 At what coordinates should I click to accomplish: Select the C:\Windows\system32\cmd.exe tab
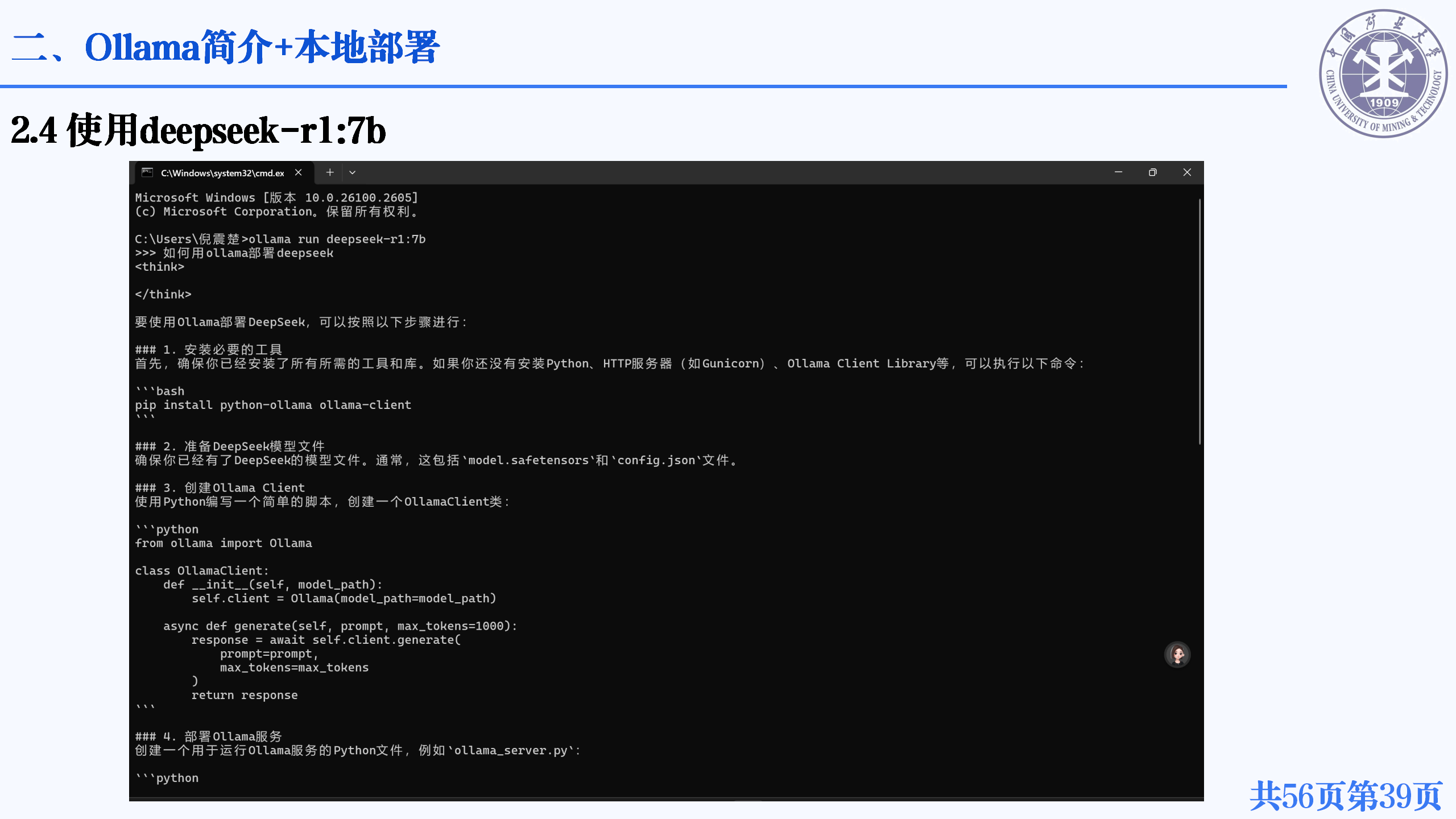[222, 173]
